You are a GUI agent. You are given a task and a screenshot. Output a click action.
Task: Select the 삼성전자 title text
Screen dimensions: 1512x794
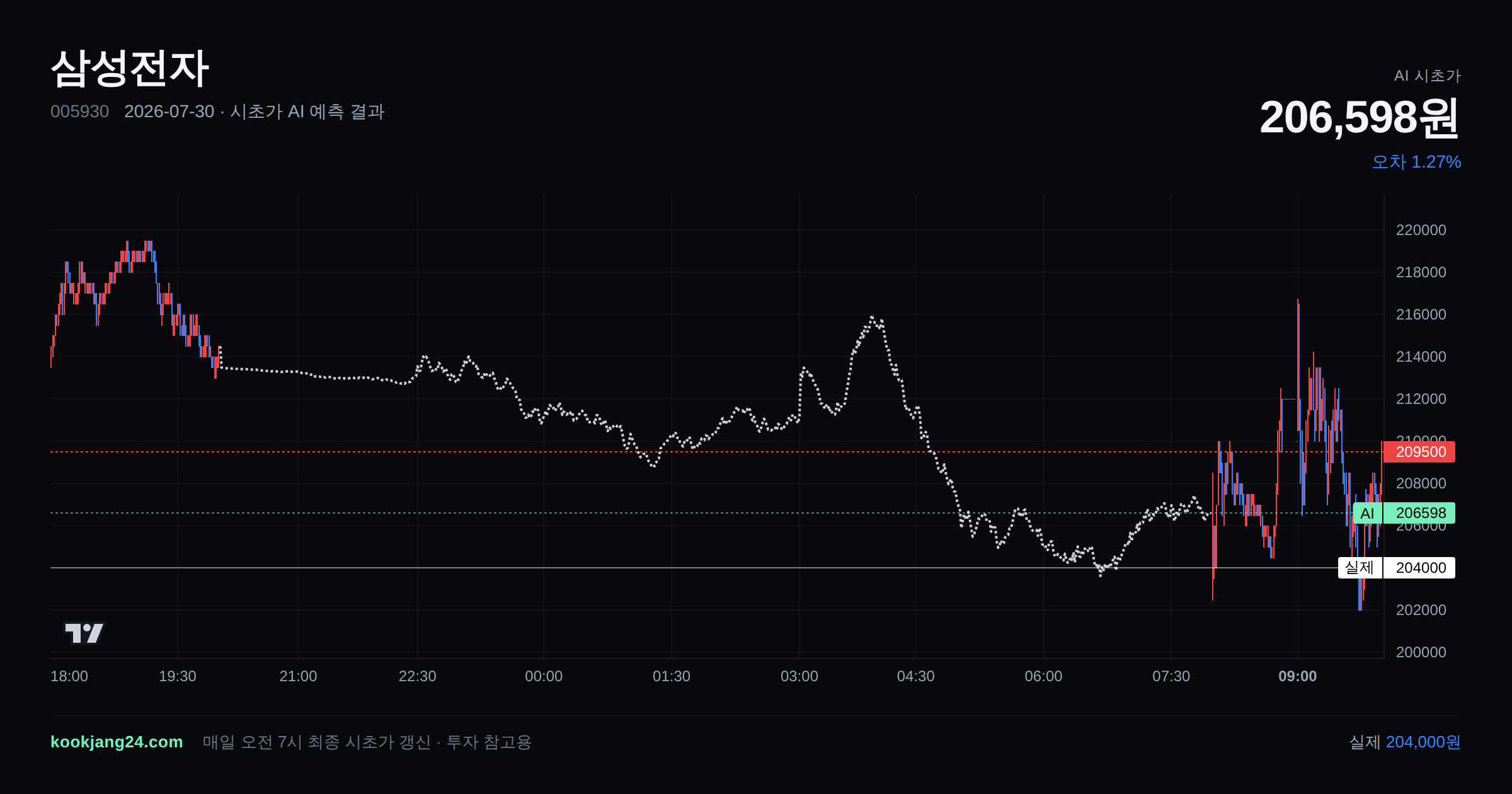coord(130,68)
